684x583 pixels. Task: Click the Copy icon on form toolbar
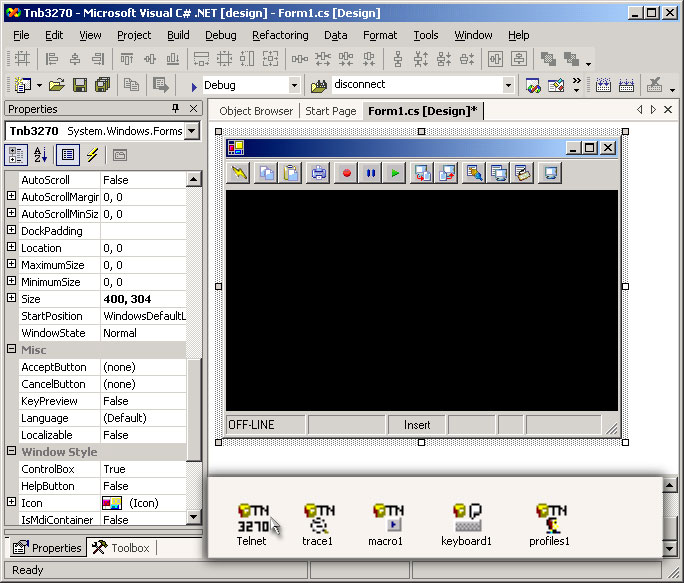pos(266,173)
